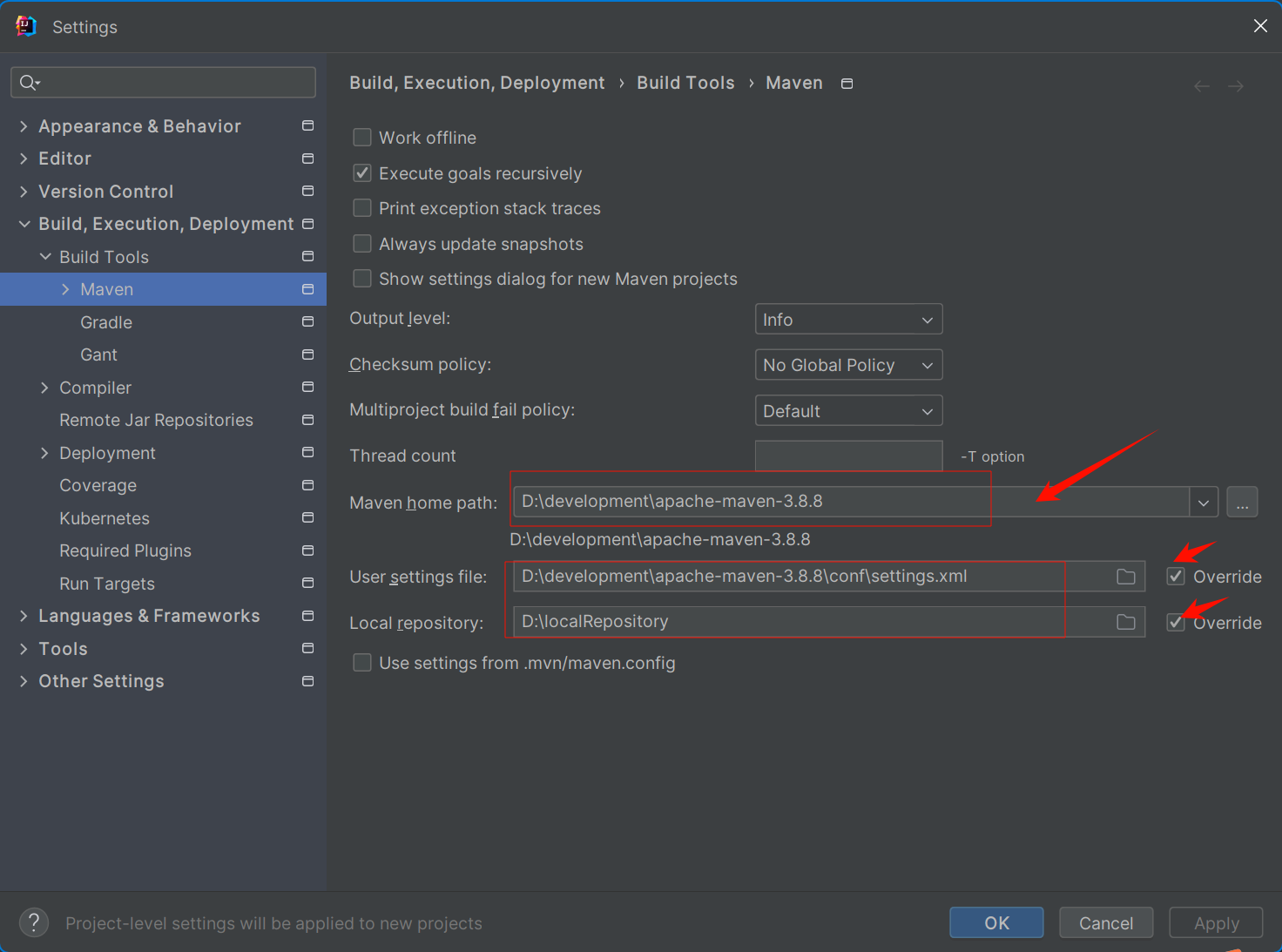This screenshot has height=952, width=1282.
Task: Open help with the question mark icon
Action: click(x=34, y=922)
